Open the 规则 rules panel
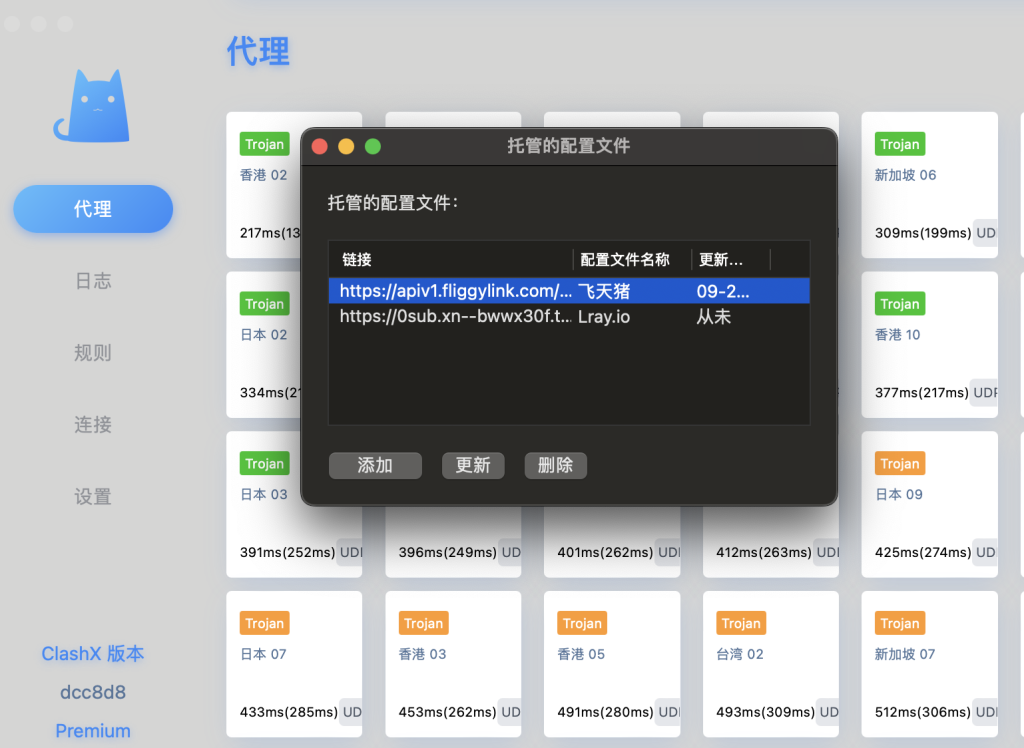This screenshot has height=748, width=1024. coord(92,353)
